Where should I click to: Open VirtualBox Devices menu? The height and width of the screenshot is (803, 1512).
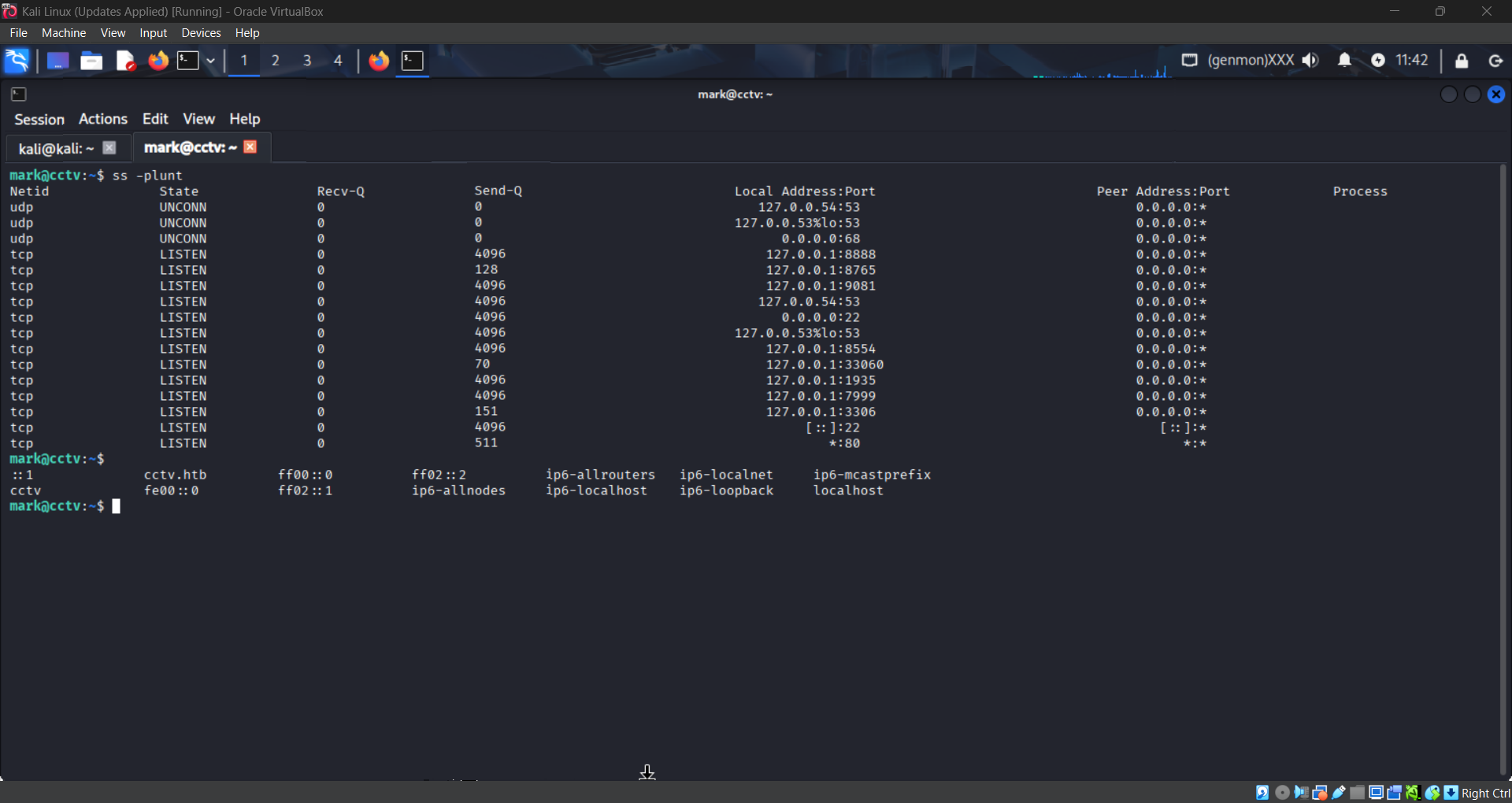point(201,33)
